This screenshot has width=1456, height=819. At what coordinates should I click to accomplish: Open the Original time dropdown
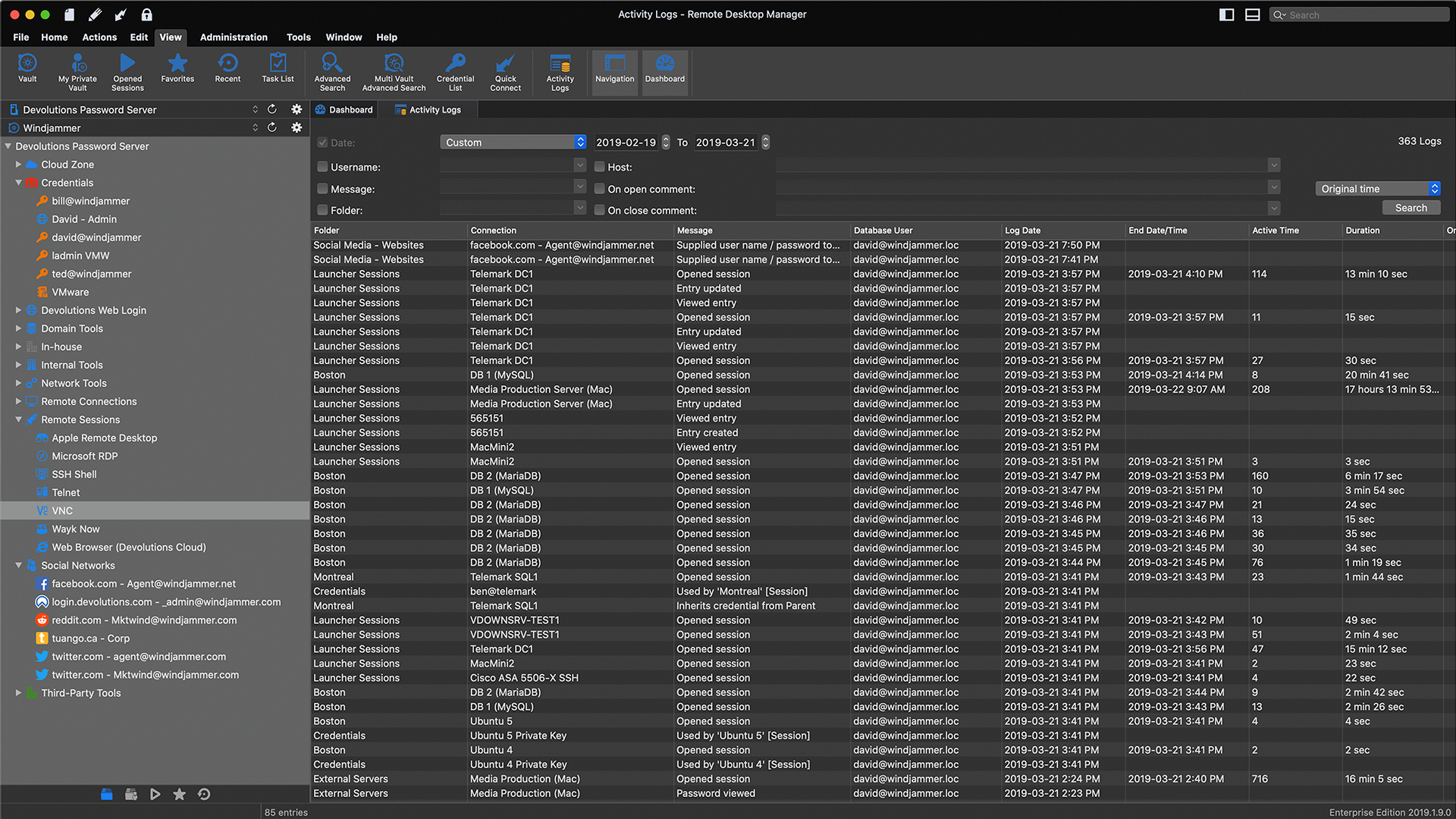(x=1377, y=189)
